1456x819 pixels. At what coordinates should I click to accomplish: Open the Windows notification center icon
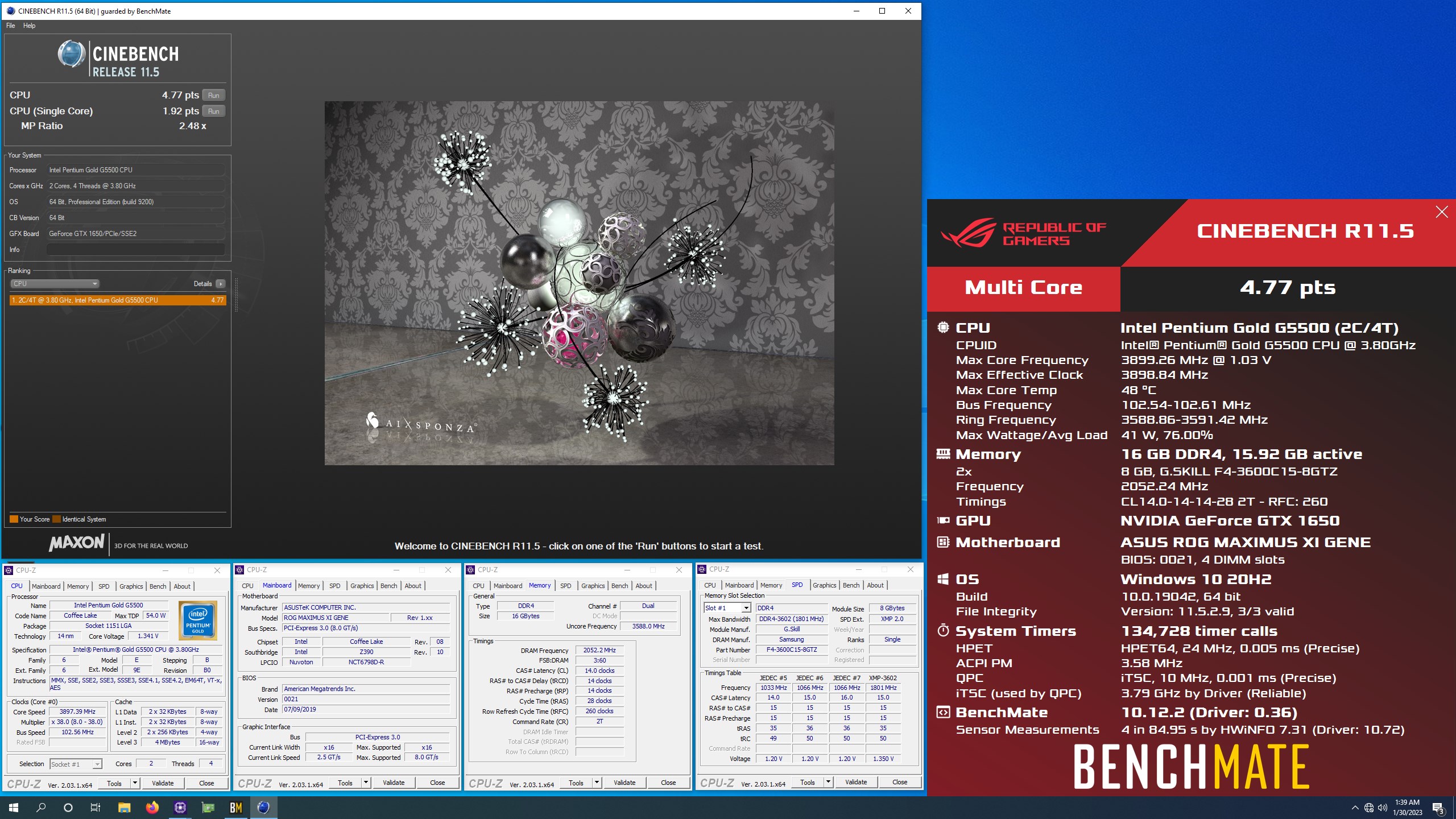[x=1438, y=808]
